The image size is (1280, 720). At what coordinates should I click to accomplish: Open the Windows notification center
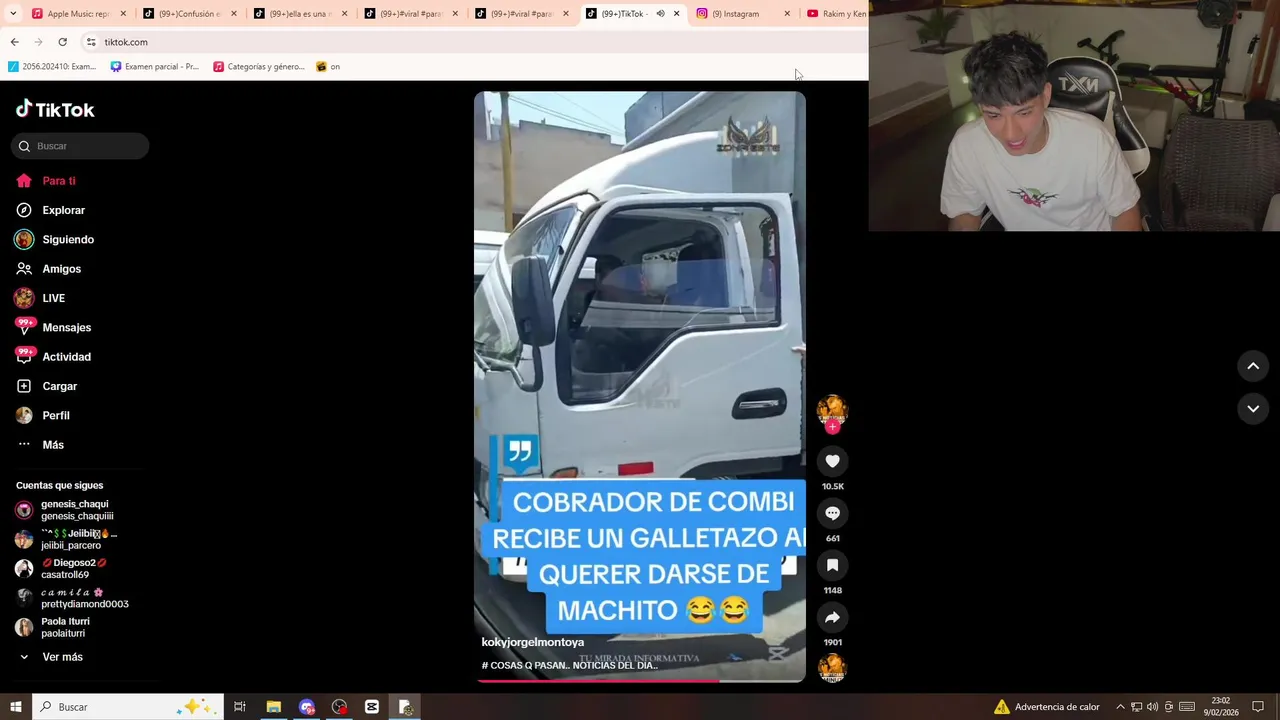pyautogui.click(x=1258, y=707)
